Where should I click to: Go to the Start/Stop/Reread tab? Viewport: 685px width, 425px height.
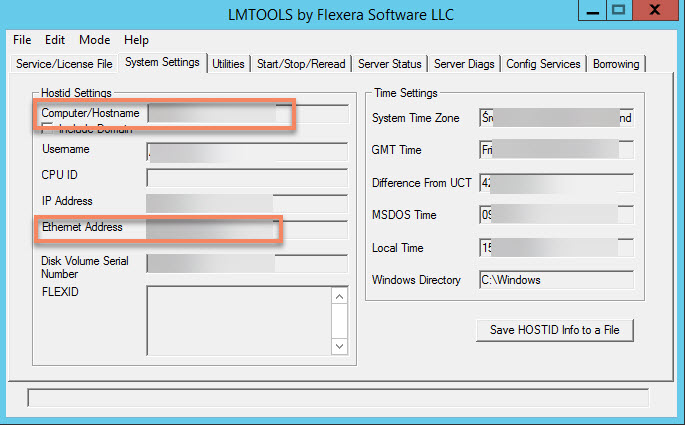coord(301,64)
